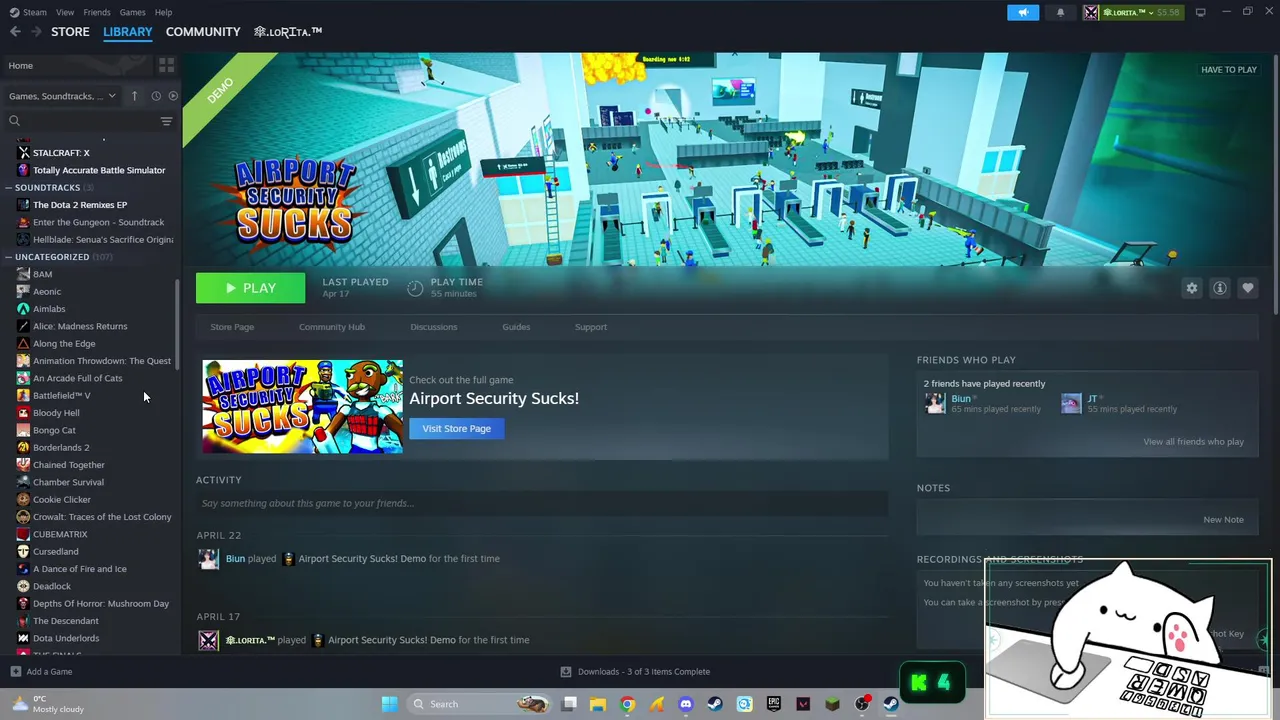
Task: Toggle the ready-to-play filter icon
Action: tap(173, 96)
